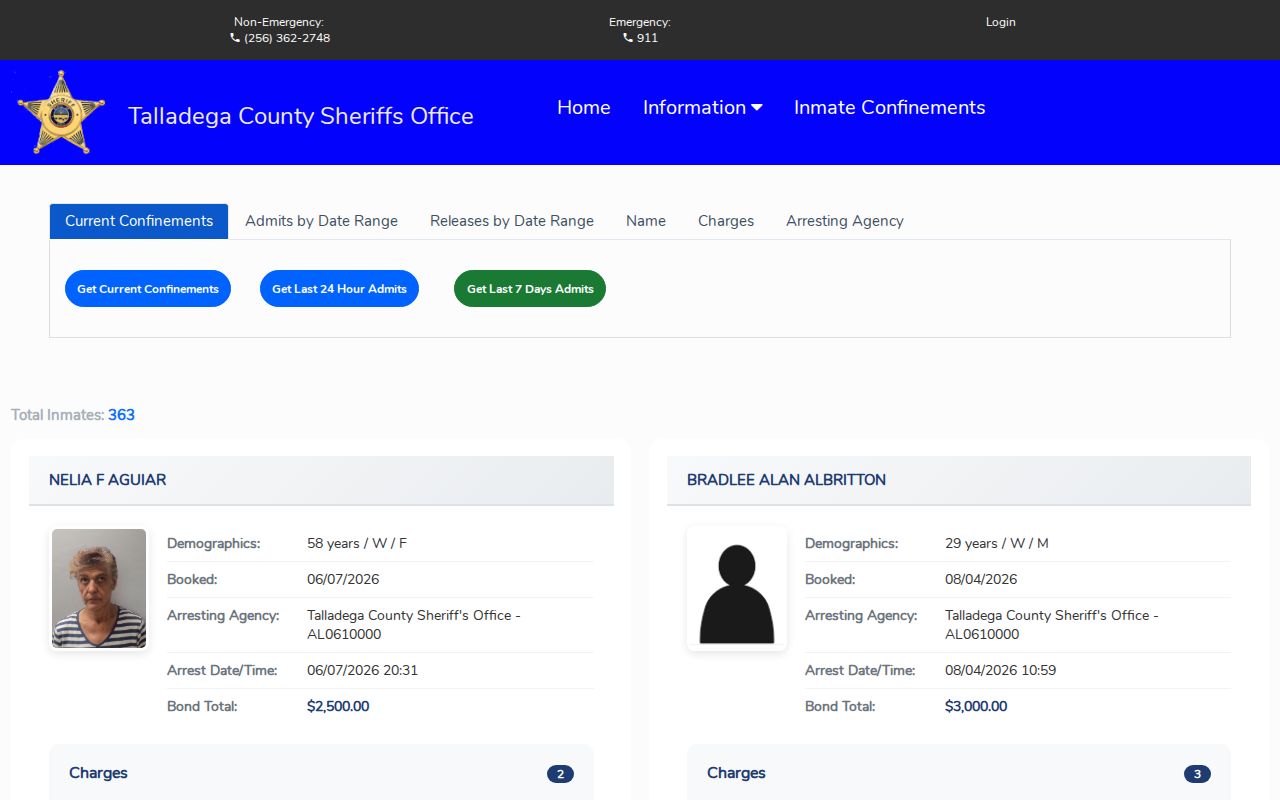Switch to Admits by Date Range tab
This screenshot has height=800, width=1280.
[321, 221]
